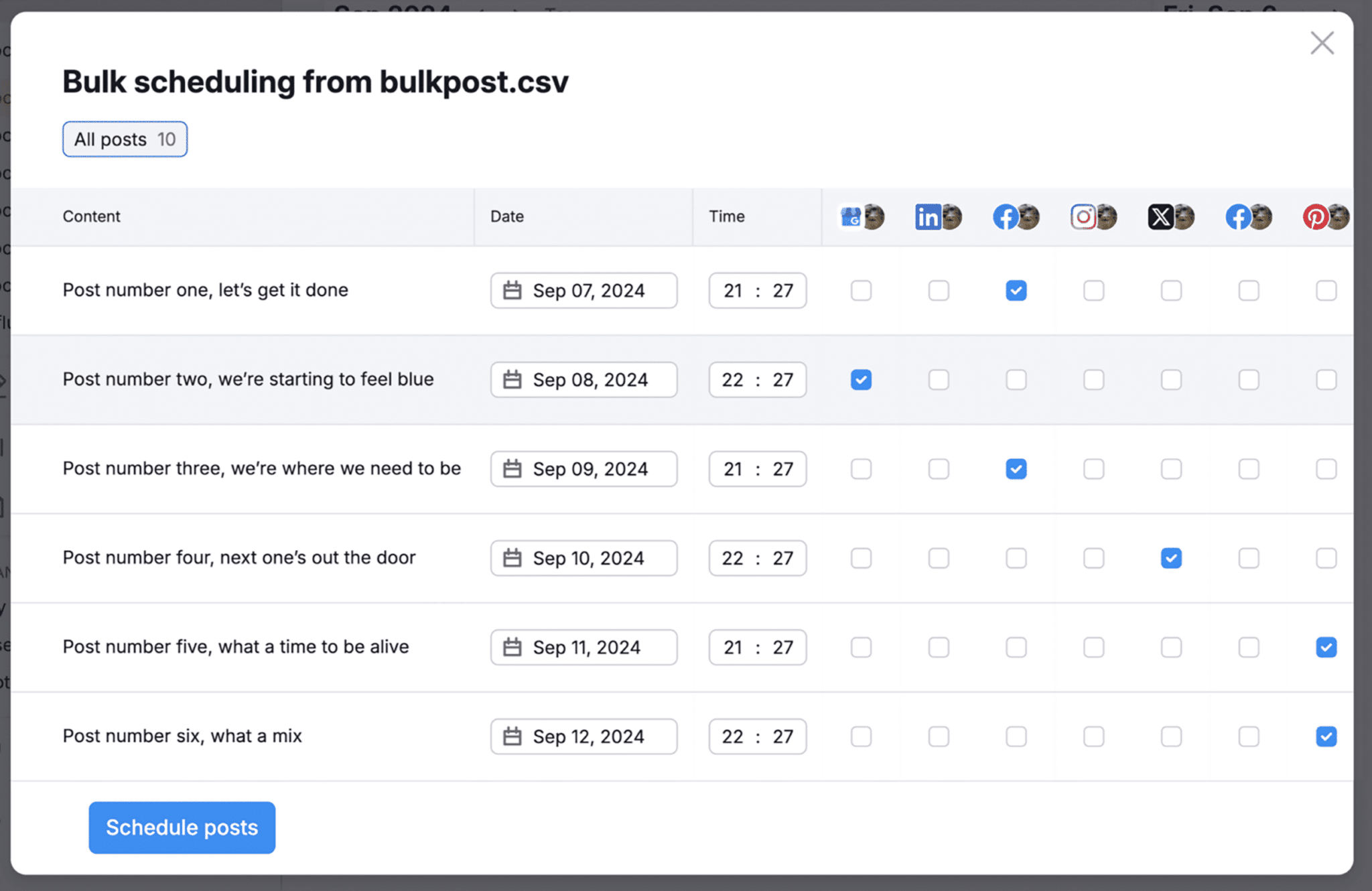Select the All posts 10 tab

tap(125, 139)
